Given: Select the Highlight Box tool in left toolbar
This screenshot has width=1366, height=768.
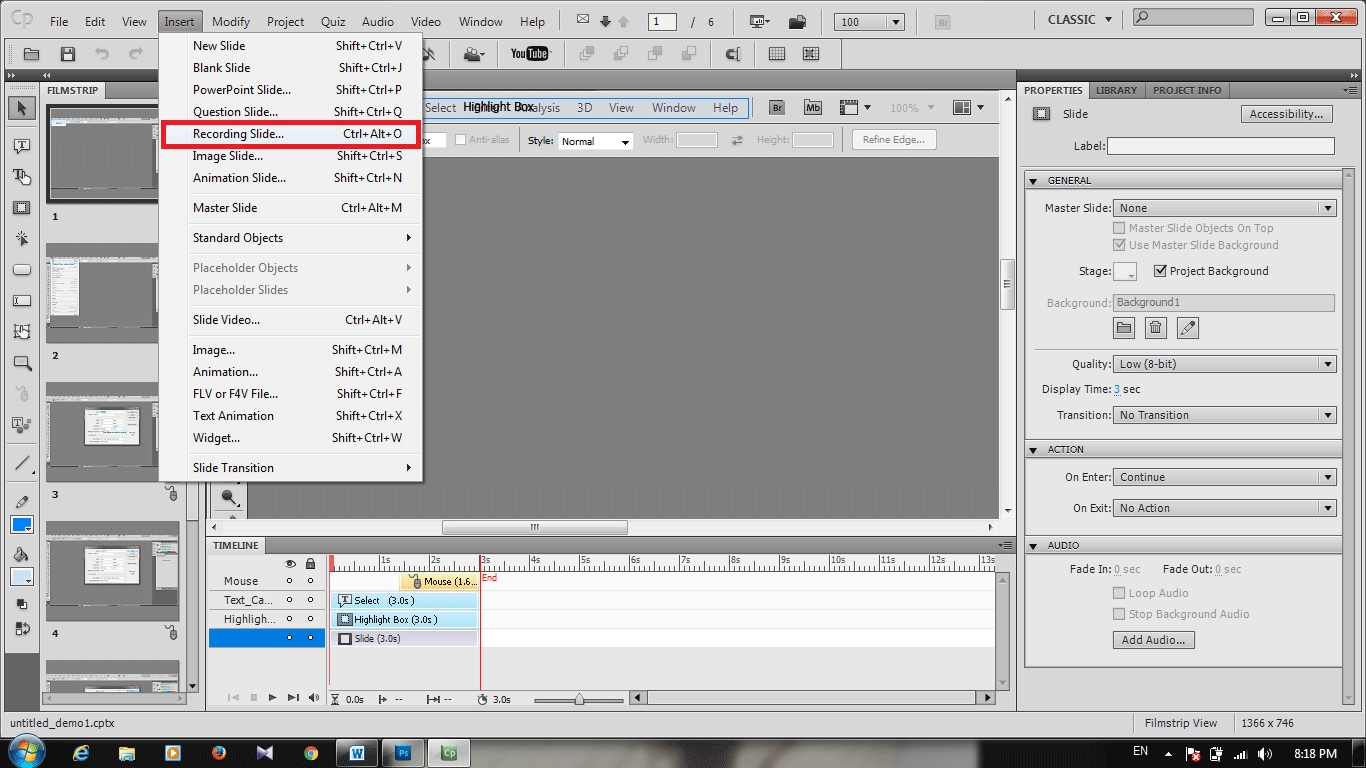Looking at the screenshot, I should coord(21,208).
